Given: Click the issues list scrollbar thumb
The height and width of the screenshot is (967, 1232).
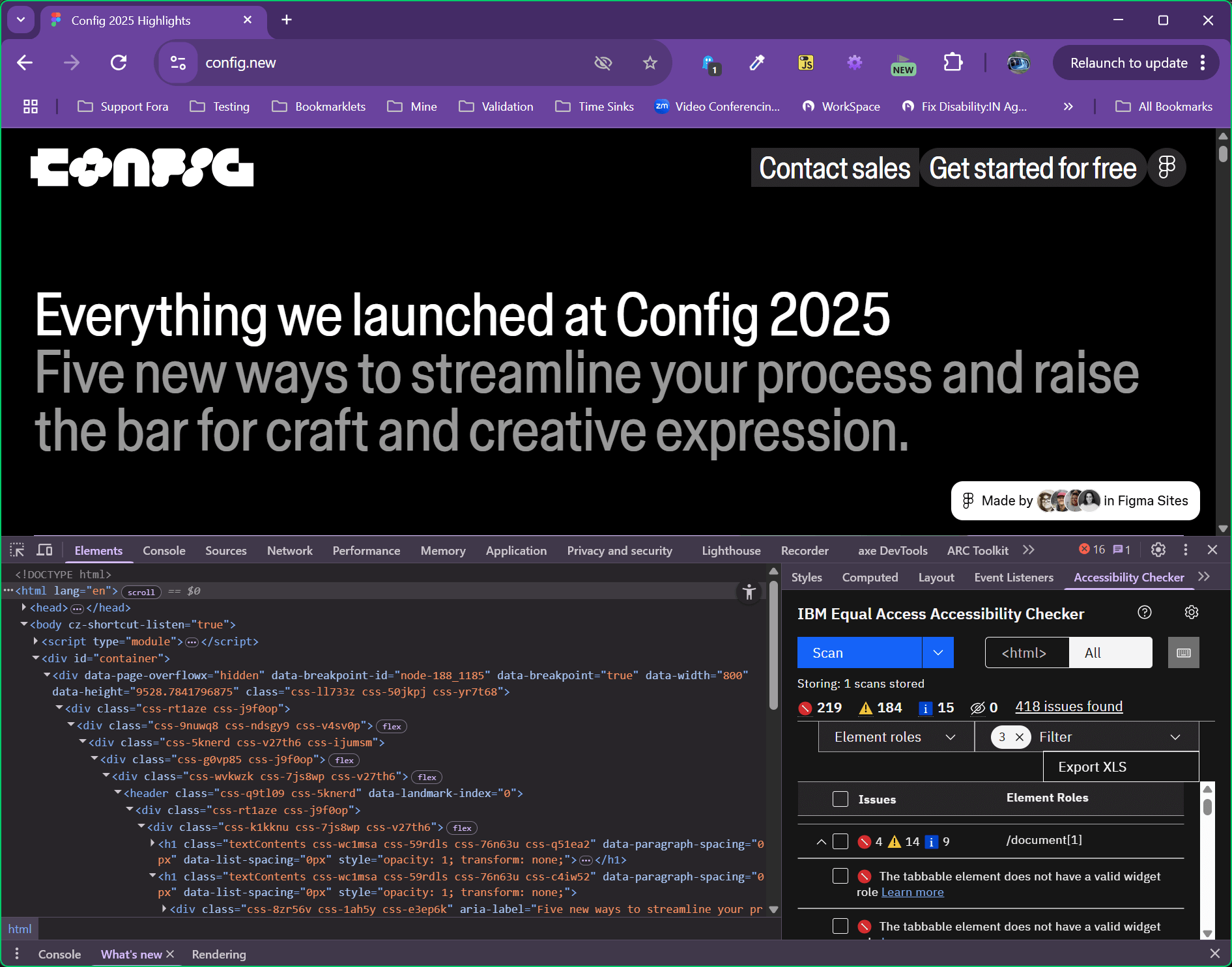Looking at the screenshot, I should pyautogui.click(x=1207, y=806).
